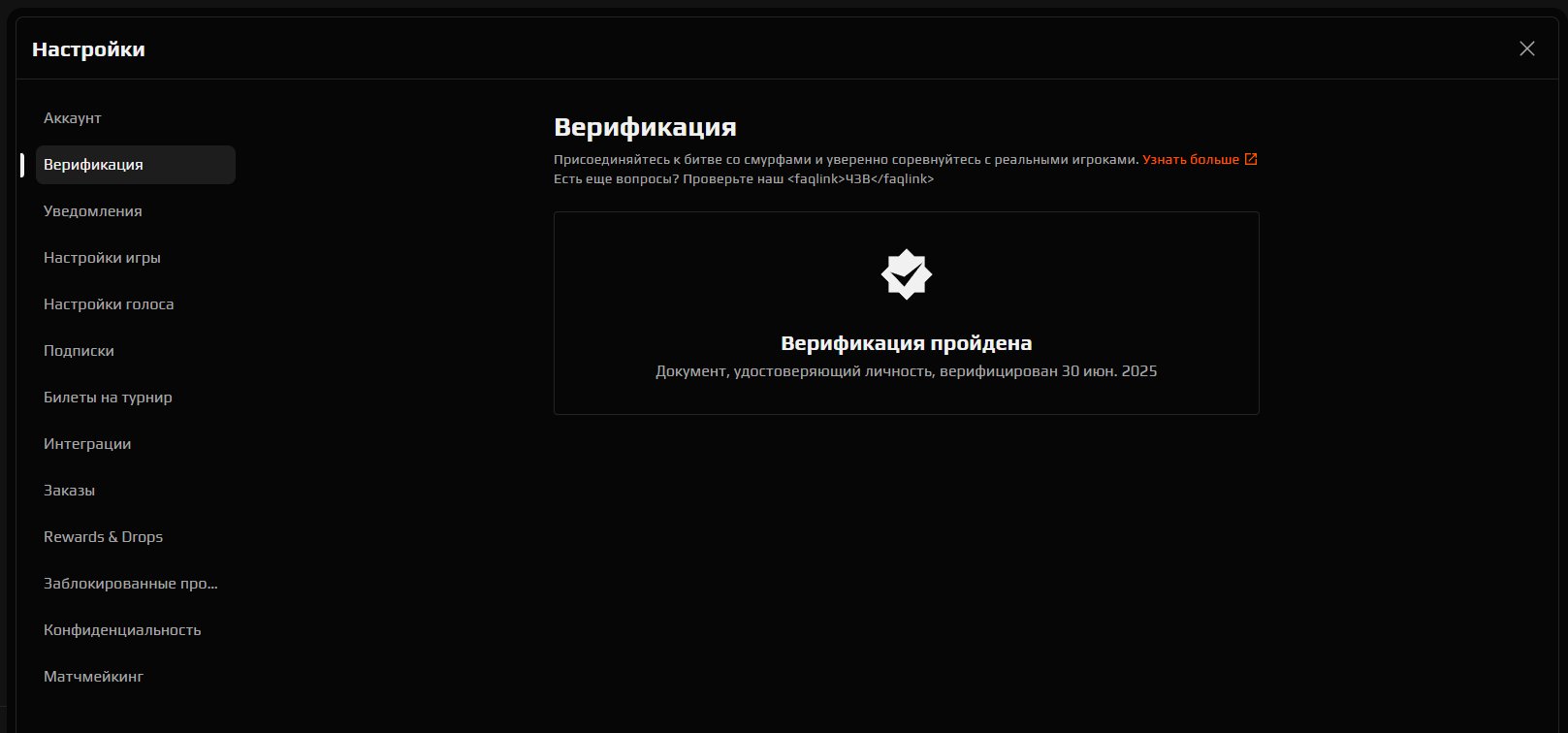This screenshot has width=1568, height=733.
Task: Click the external-link icon beside Узнать больше
Action: tap(1251, 159)
